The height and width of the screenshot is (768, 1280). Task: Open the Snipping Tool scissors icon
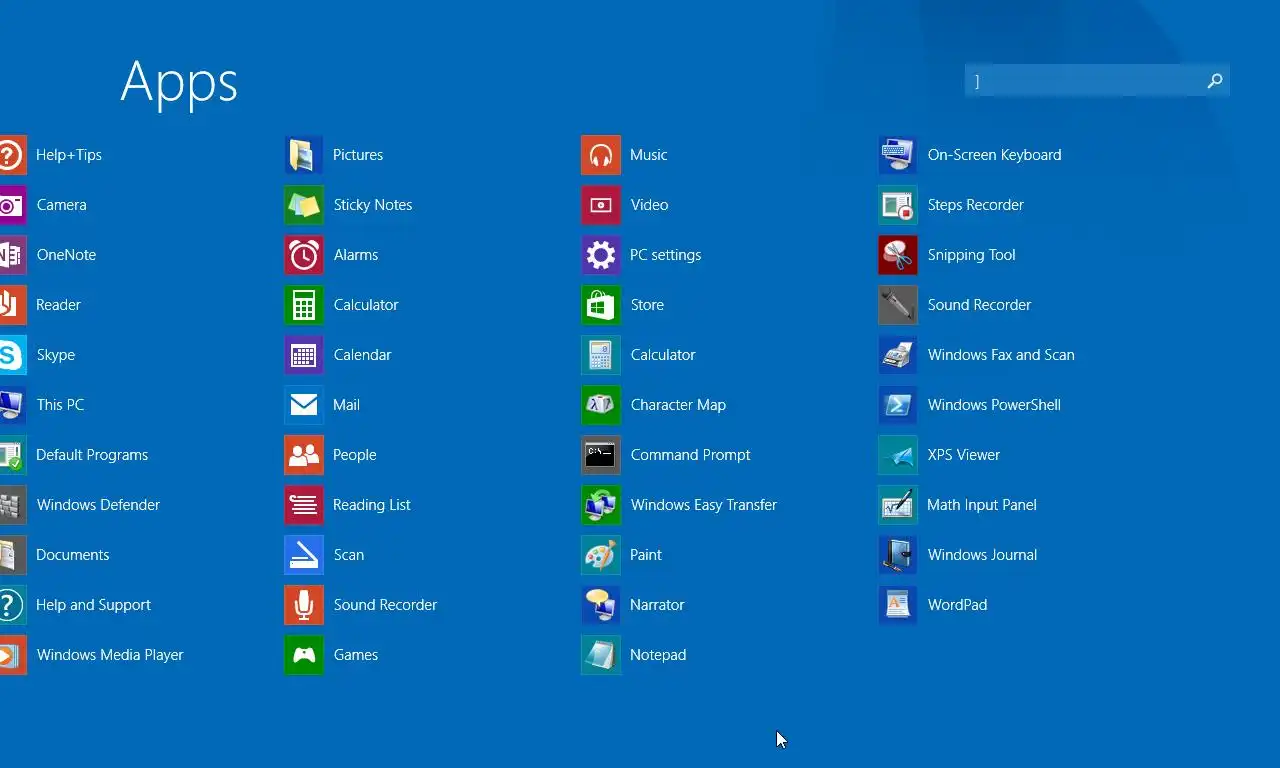pyautogui.click(x=898, y=255)
